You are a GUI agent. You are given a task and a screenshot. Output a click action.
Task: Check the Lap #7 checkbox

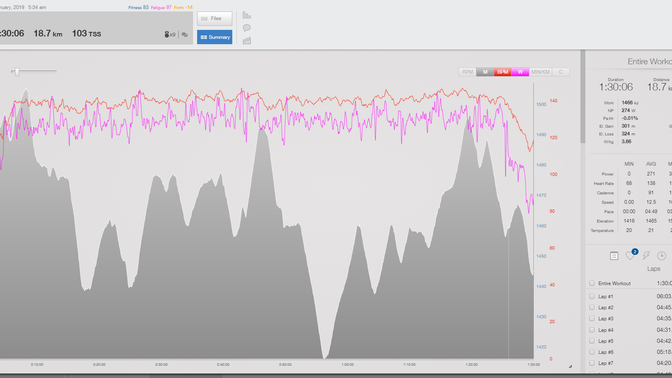click(x=592, y=363)
